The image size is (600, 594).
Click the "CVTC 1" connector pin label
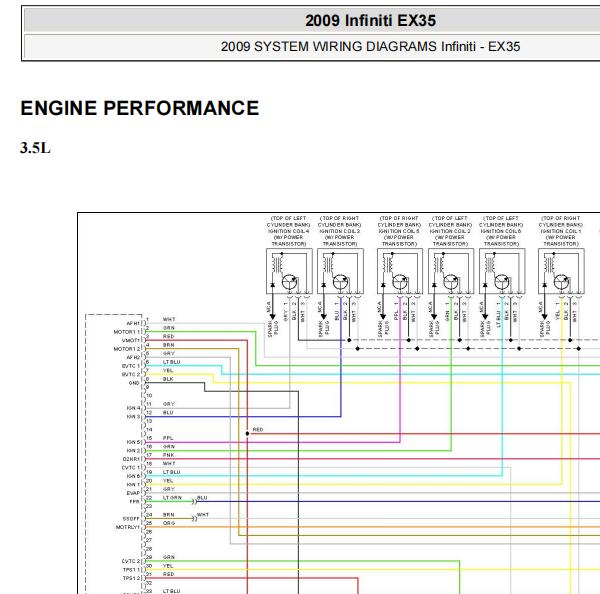coord(131,468)
